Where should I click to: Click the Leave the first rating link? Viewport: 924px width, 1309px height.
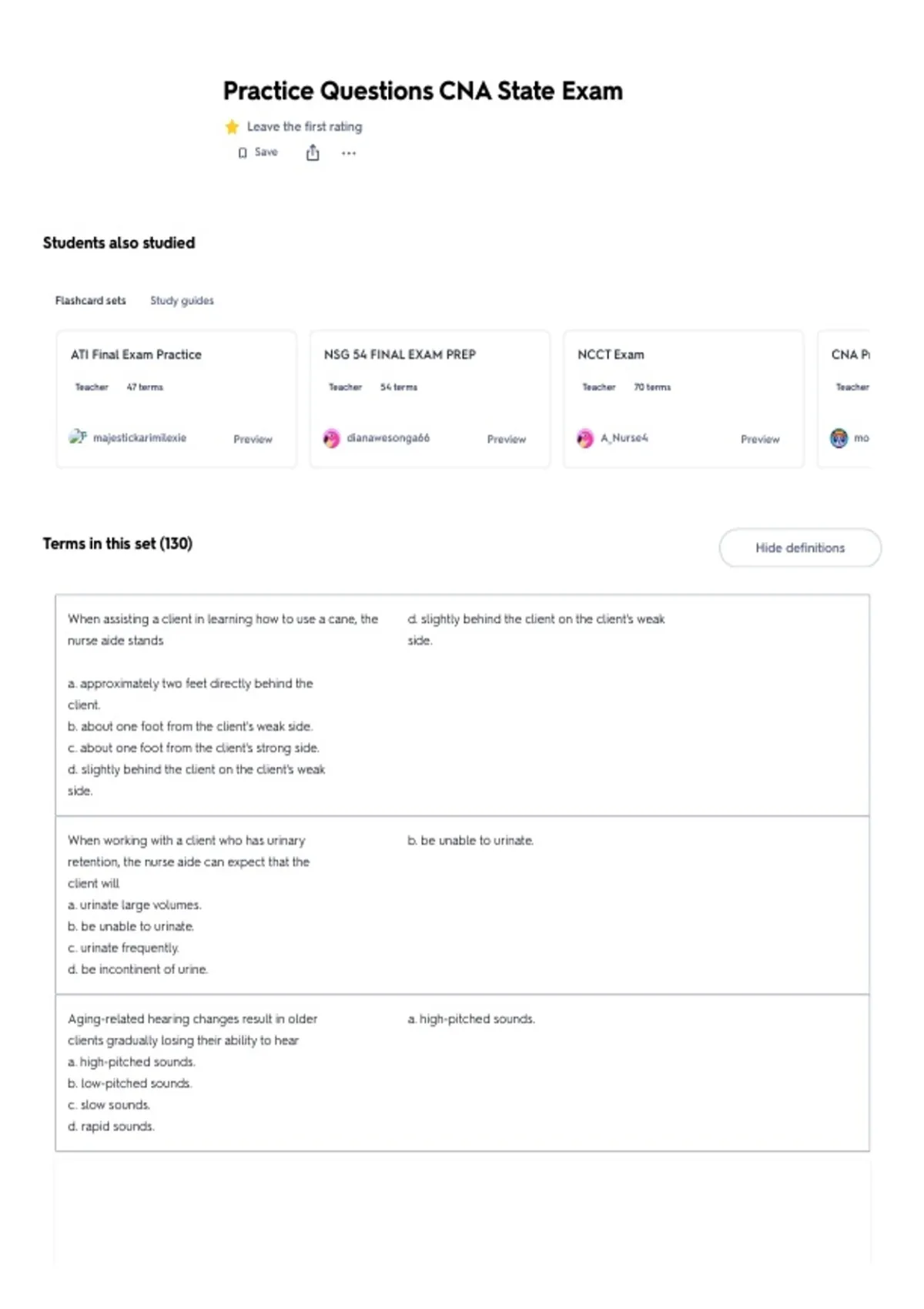click(x=304, y=126)
